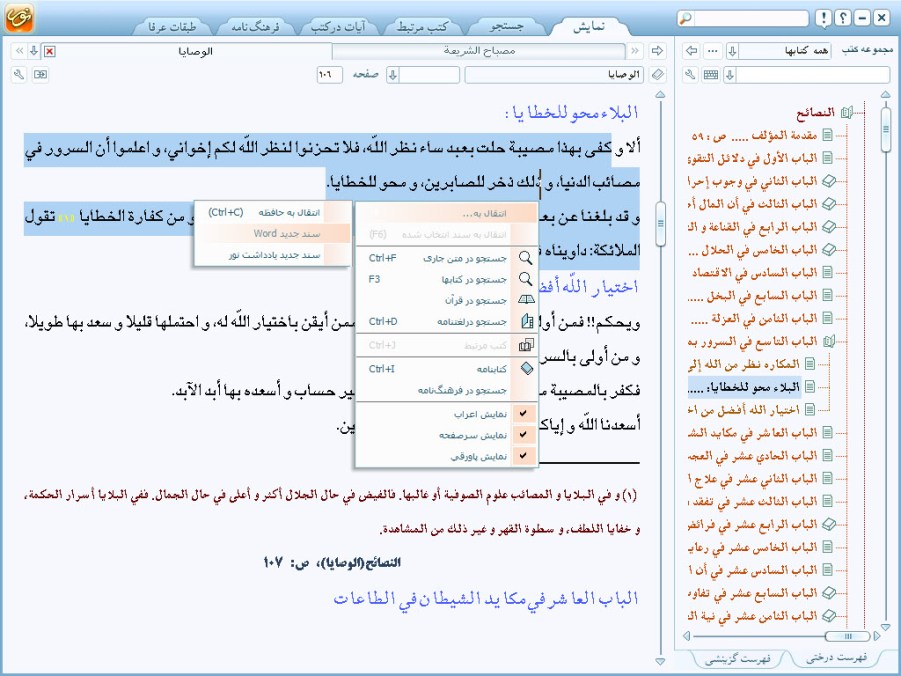Click the open-book icon of النصائح root
This screenshot has height=676, width=901.
846,112
